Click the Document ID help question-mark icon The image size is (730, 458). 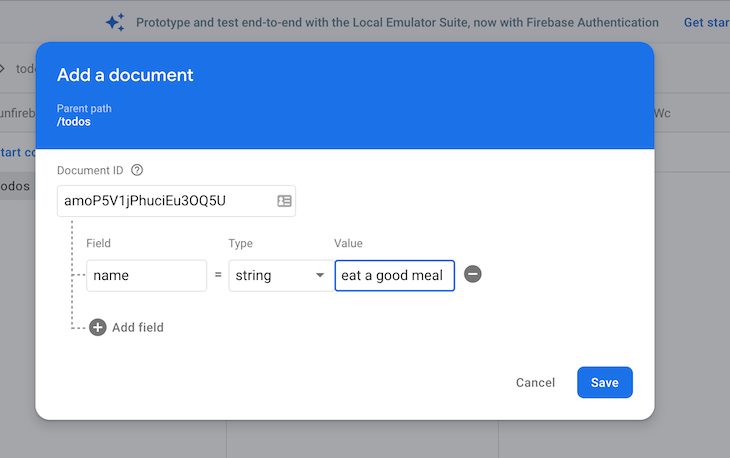pos(137,170)
